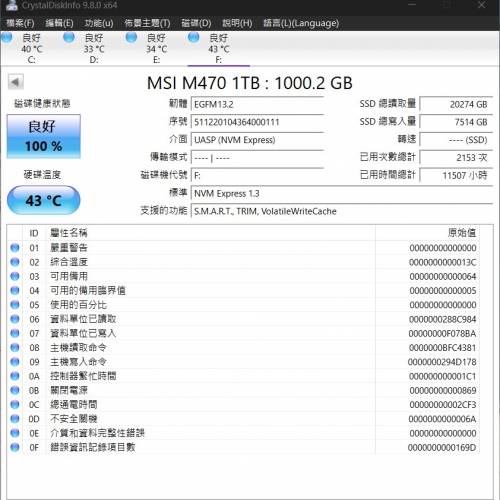Click the CrystalDiskInfo app icon in title bar
500x500 pixels.
pos(11,5)
